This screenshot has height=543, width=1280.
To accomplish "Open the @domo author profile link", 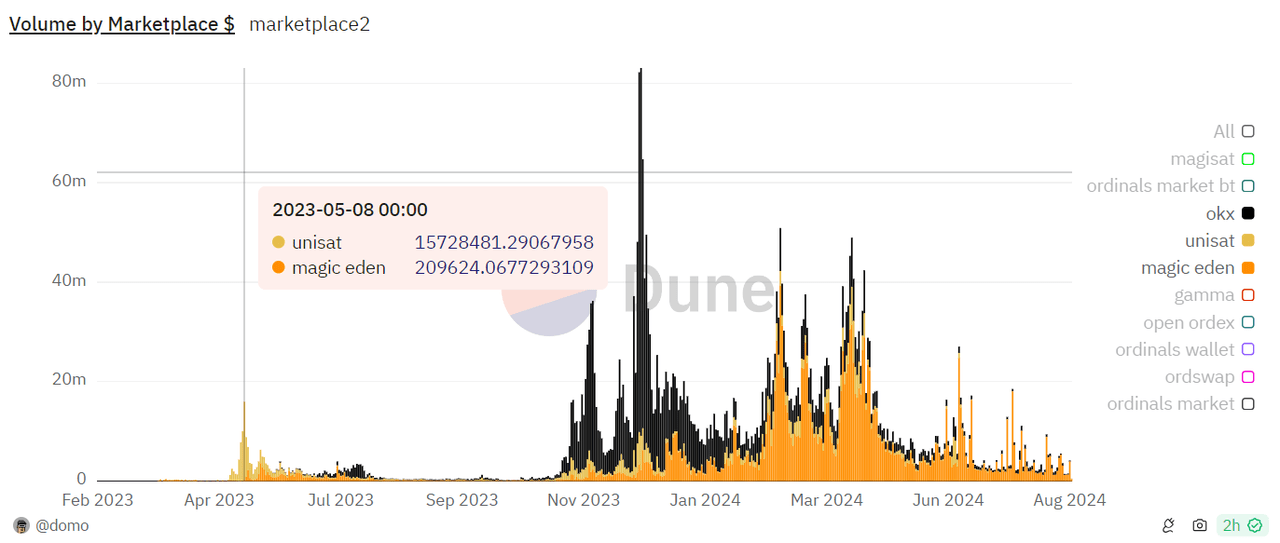I will tap(62, 526).
